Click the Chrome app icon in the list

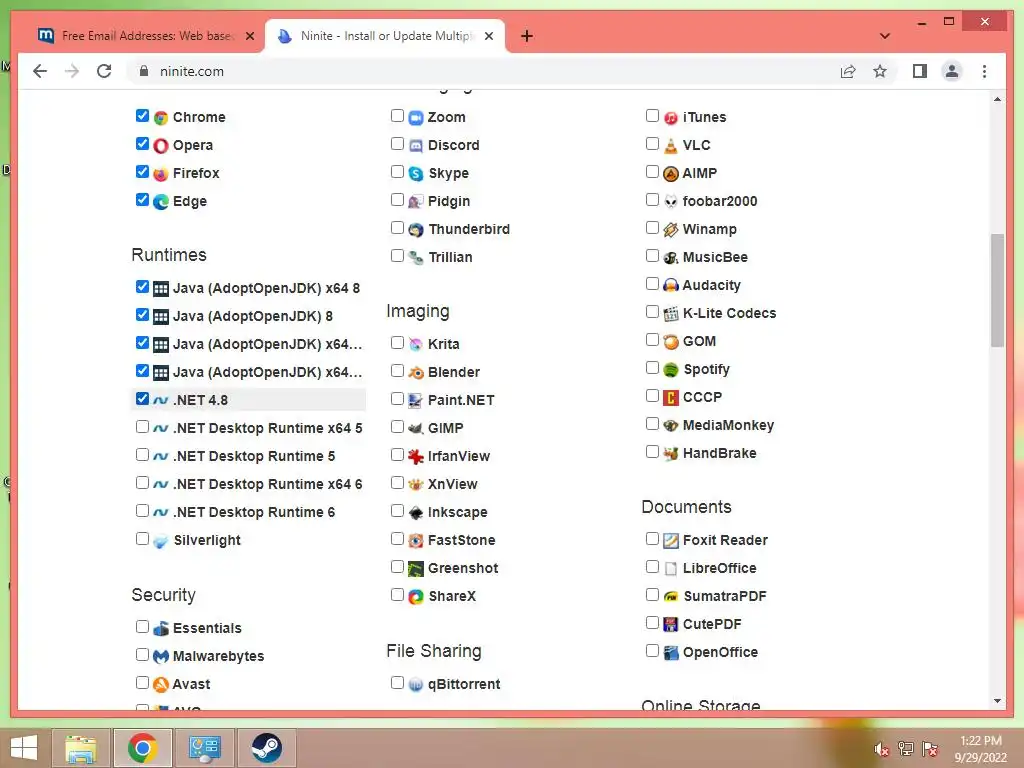point(161,118)
